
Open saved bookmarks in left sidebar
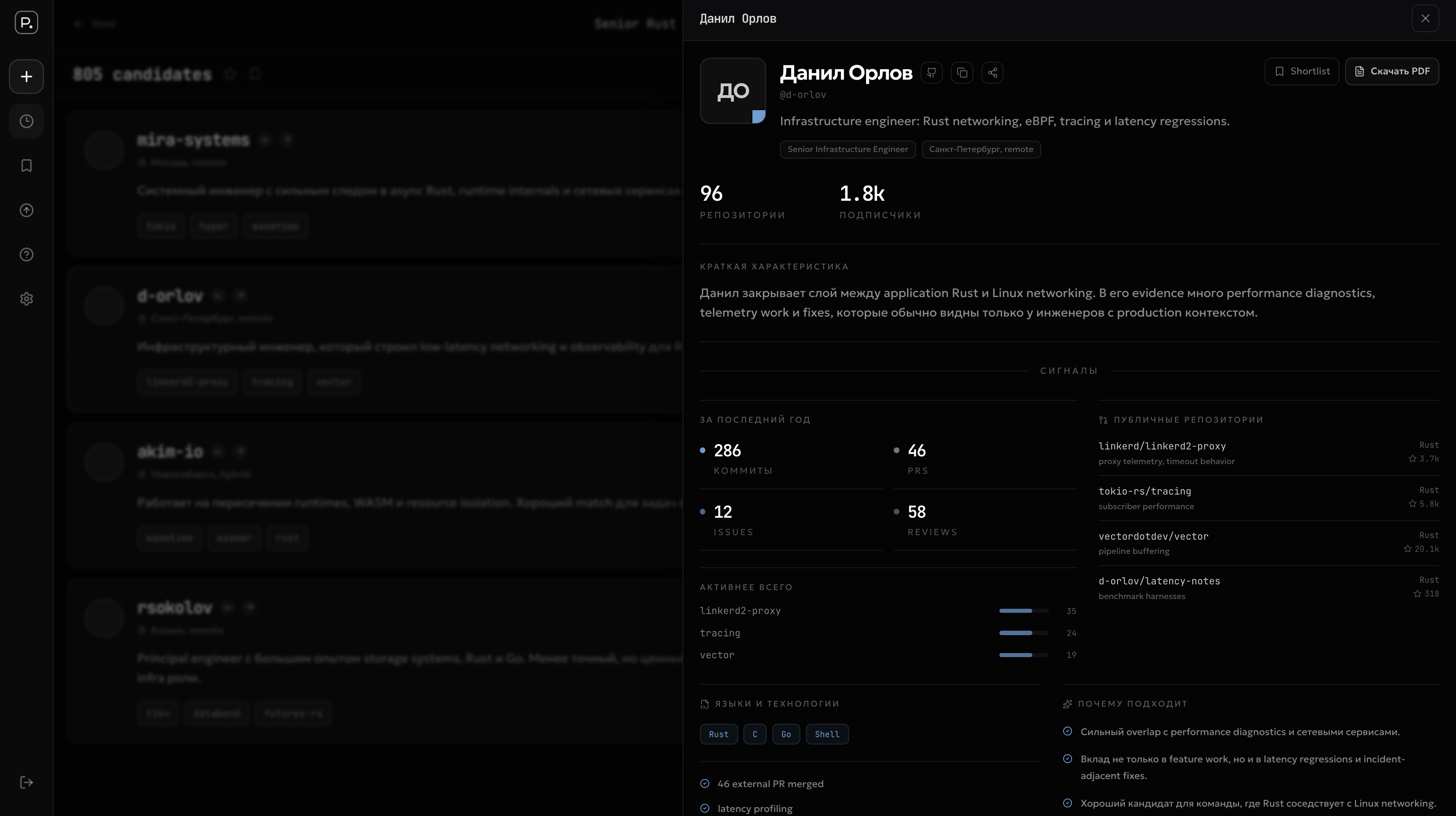click(x=26, y=165)
